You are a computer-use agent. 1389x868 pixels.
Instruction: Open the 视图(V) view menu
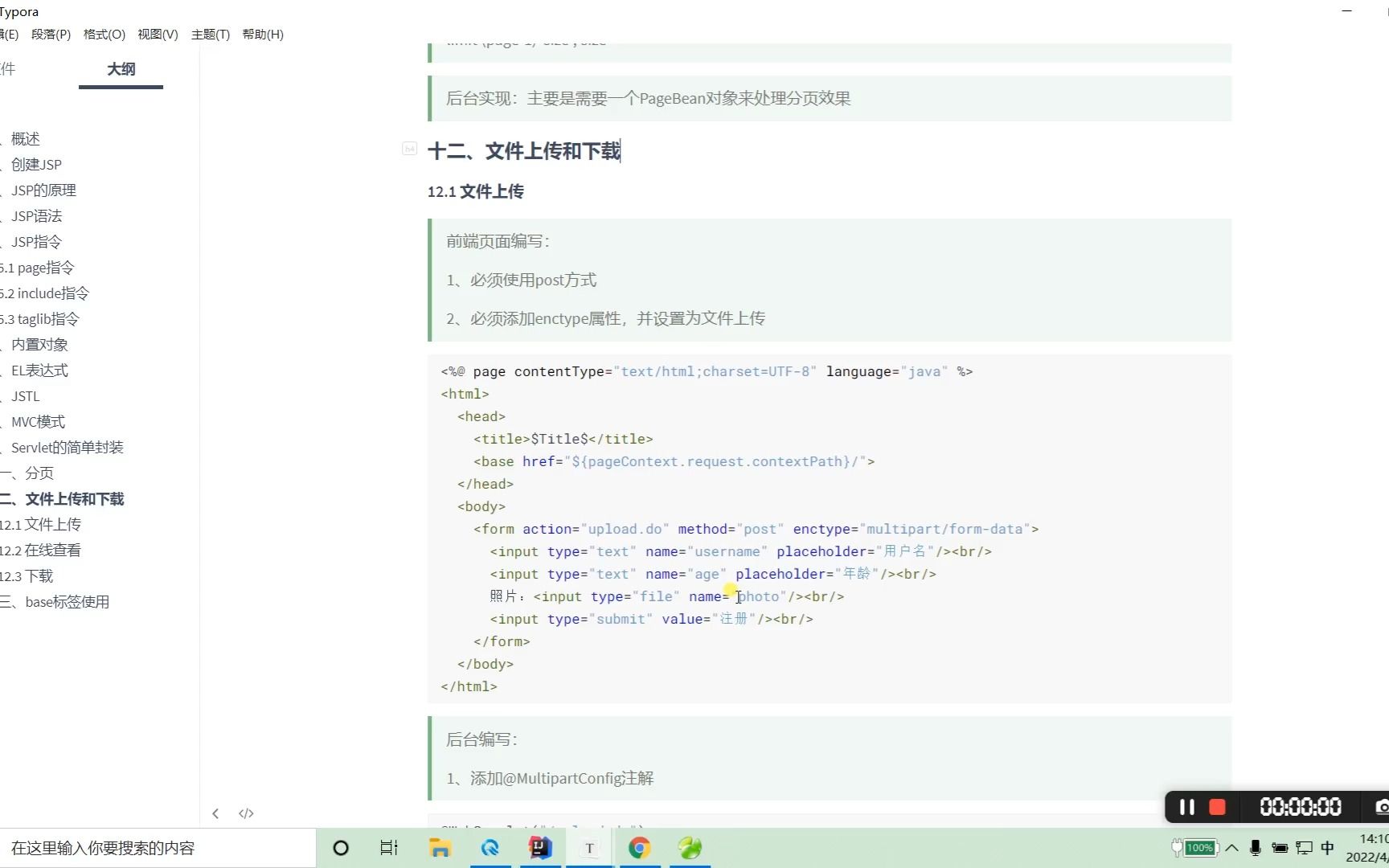[158, 34]
